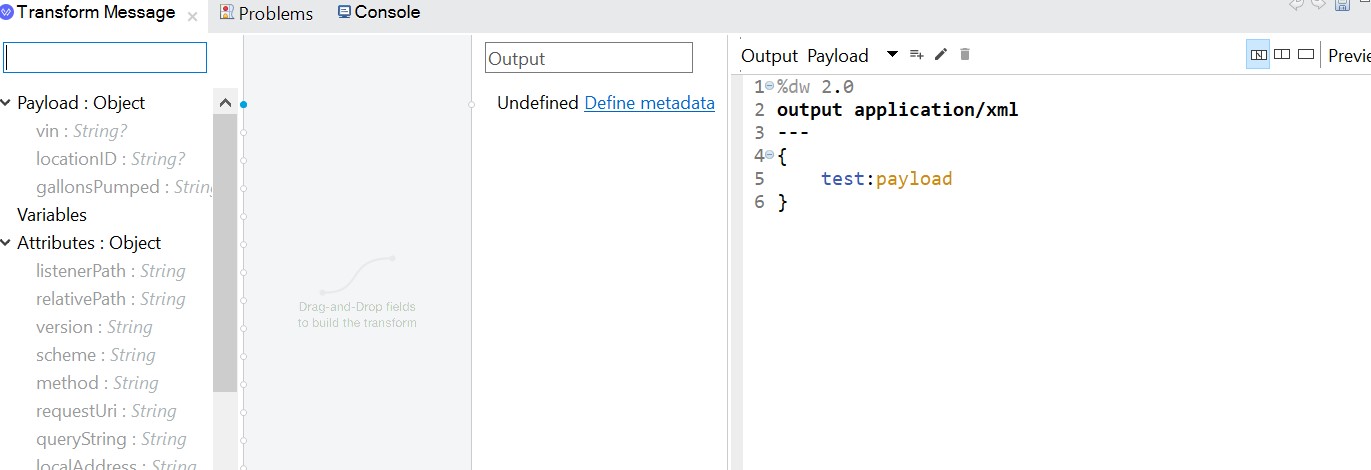
Task: Click the Output search field
Action: point(588,58)
